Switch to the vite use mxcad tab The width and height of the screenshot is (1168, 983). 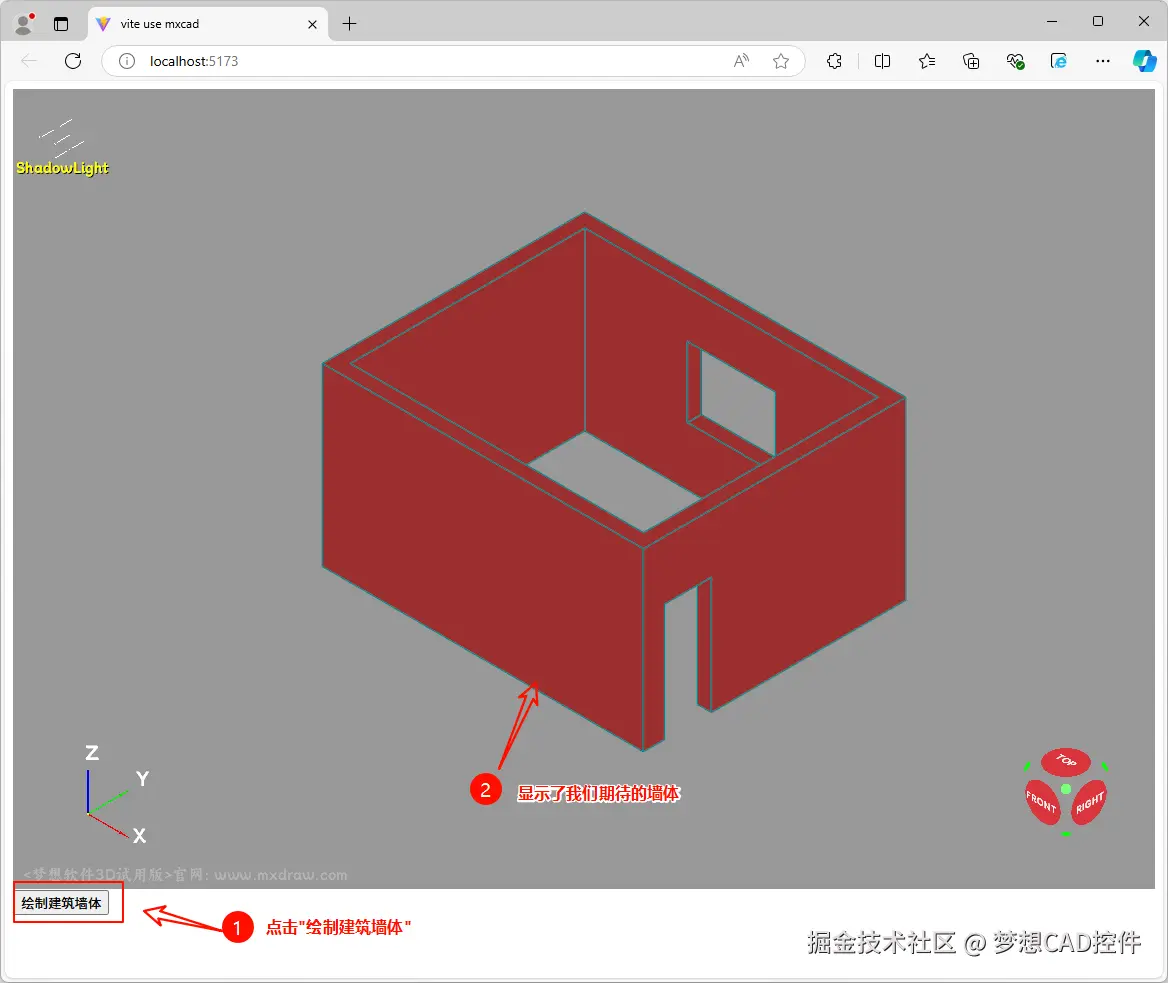pos(208,24)
